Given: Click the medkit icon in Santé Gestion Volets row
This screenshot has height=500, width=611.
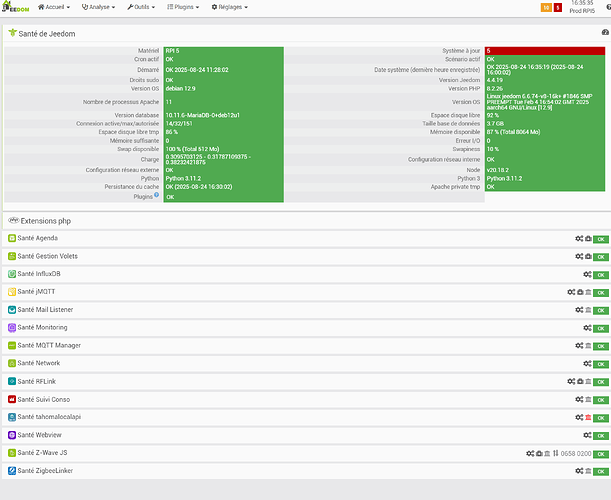Looking at the screenshot, I should point(588,256).
